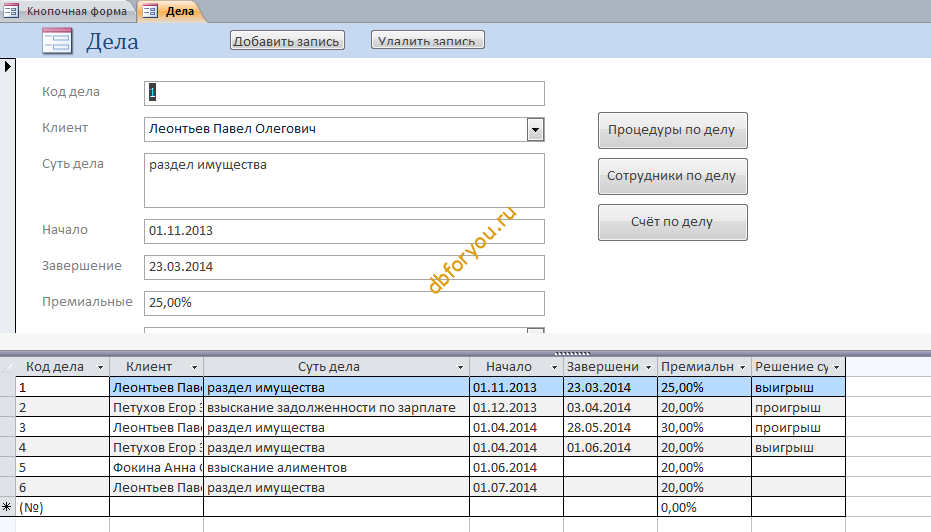
Task: Open the Клиент column filter dropdown
Action: tap(194, 368)
